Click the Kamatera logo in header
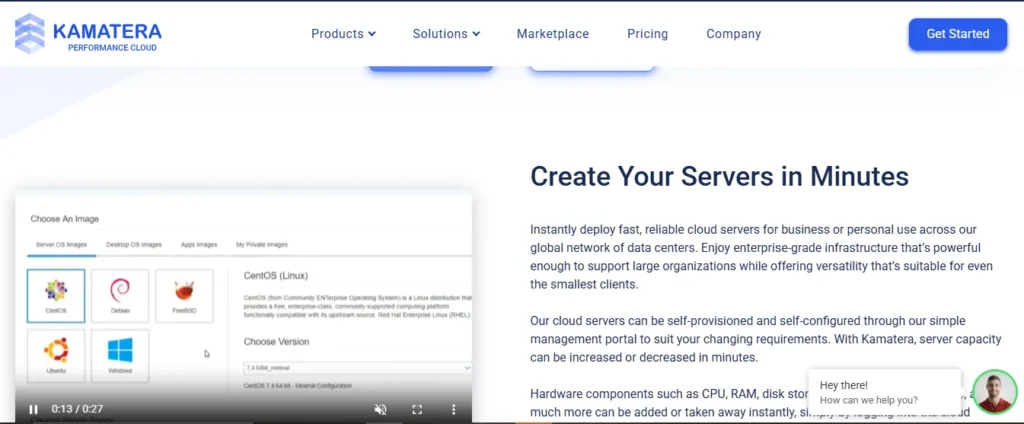Viewport: 1024px width, 424px height. (x=88, y=33)
